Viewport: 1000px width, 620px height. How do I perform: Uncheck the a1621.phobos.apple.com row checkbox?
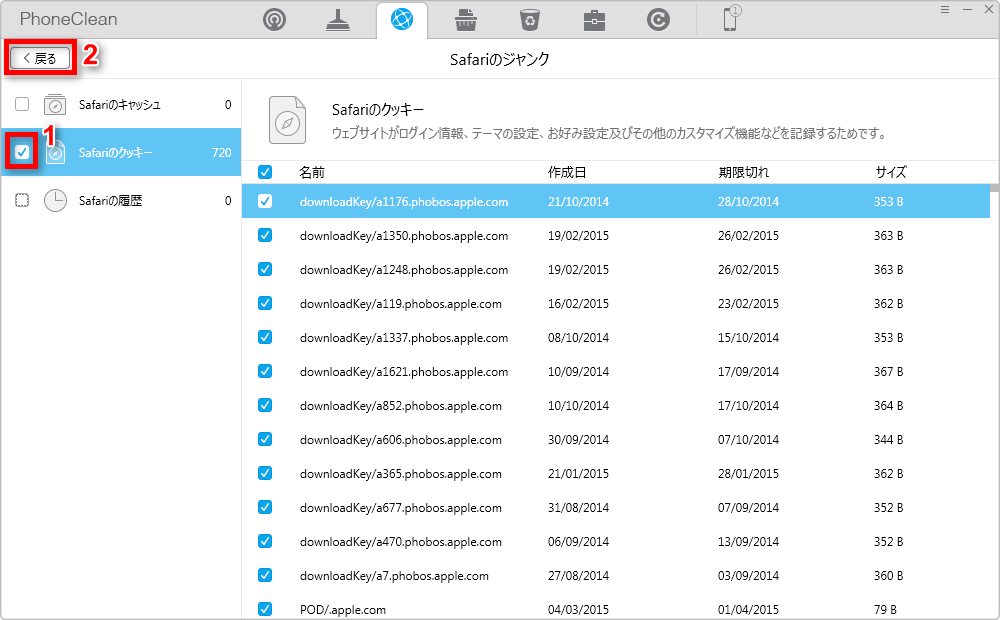[265, 371]
